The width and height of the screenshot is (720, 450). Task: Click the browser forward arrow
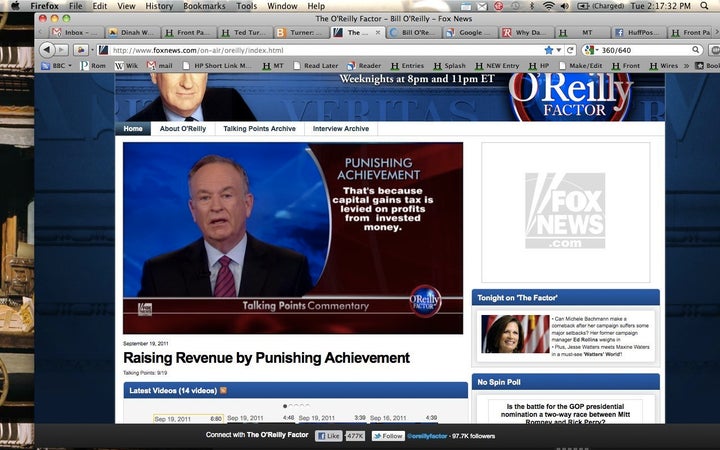point(62,50)
